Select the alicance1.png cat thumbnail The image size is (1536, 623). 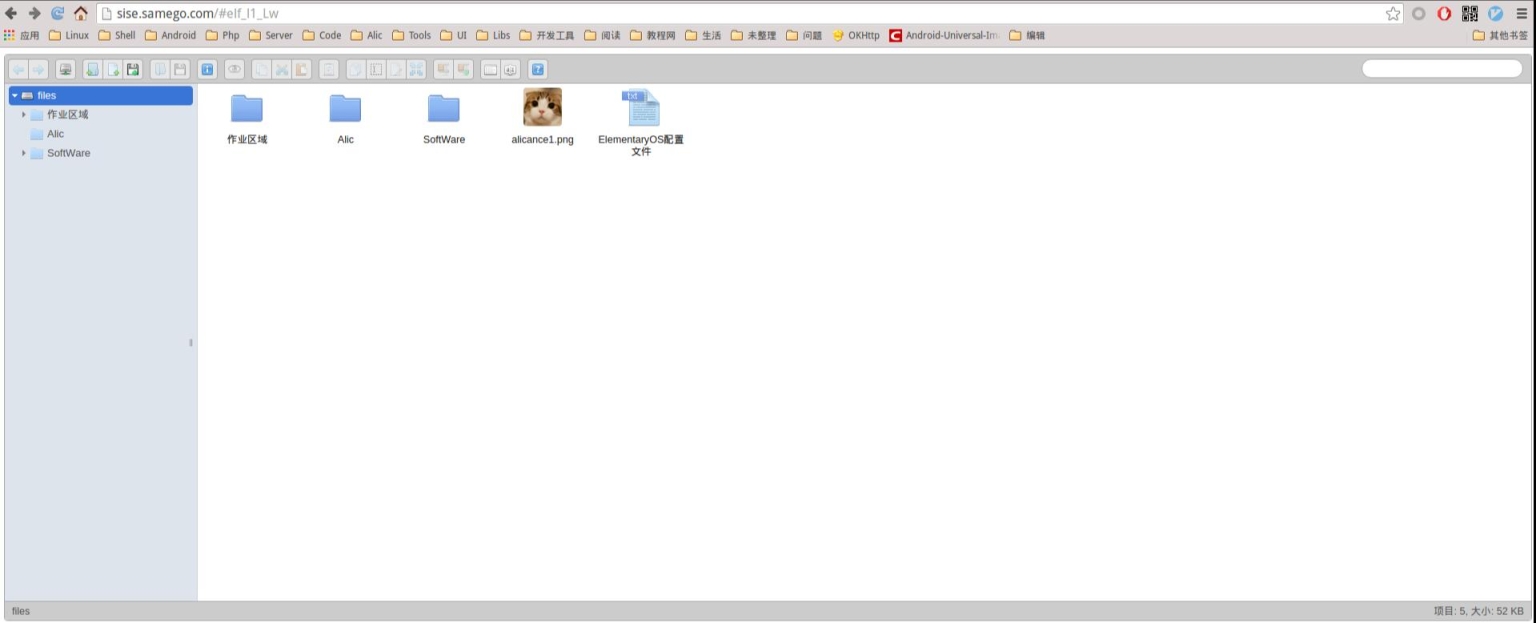(542, 107)
